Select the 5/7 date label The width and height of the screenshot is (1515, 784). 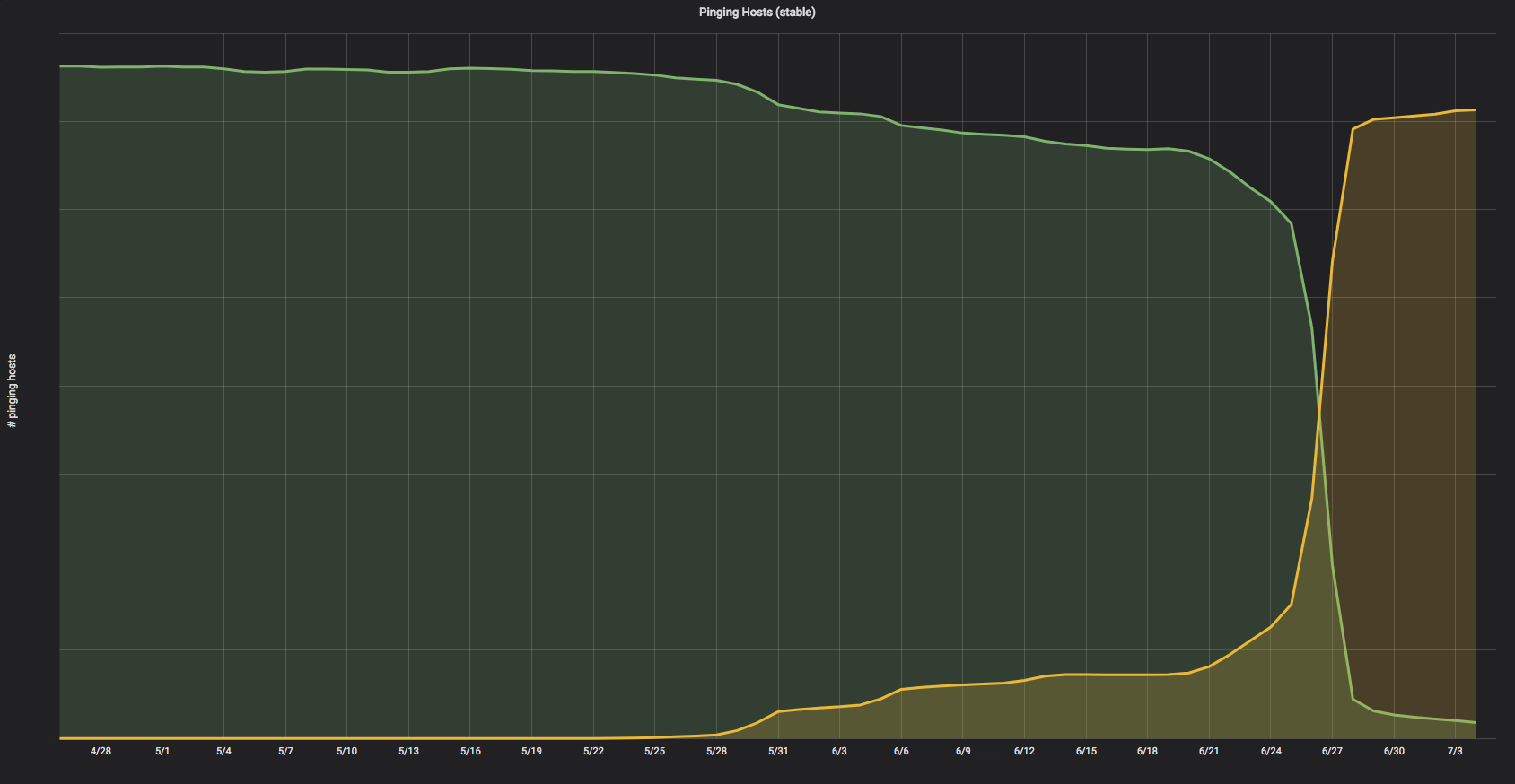(285, 751)
